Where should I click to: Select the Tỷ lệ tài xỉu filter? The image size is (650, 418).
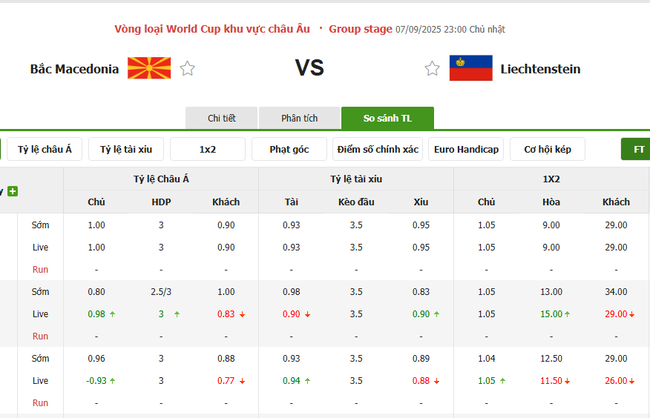(x=125, y=150)
